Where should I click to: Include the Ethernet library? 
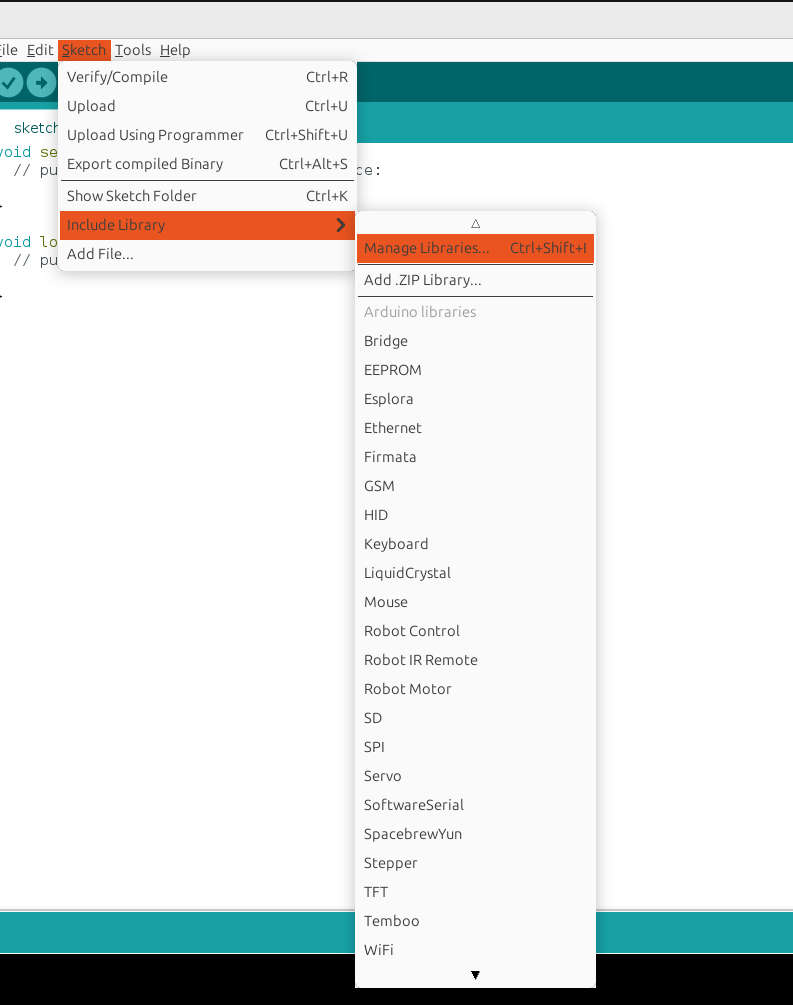(475, 428)
